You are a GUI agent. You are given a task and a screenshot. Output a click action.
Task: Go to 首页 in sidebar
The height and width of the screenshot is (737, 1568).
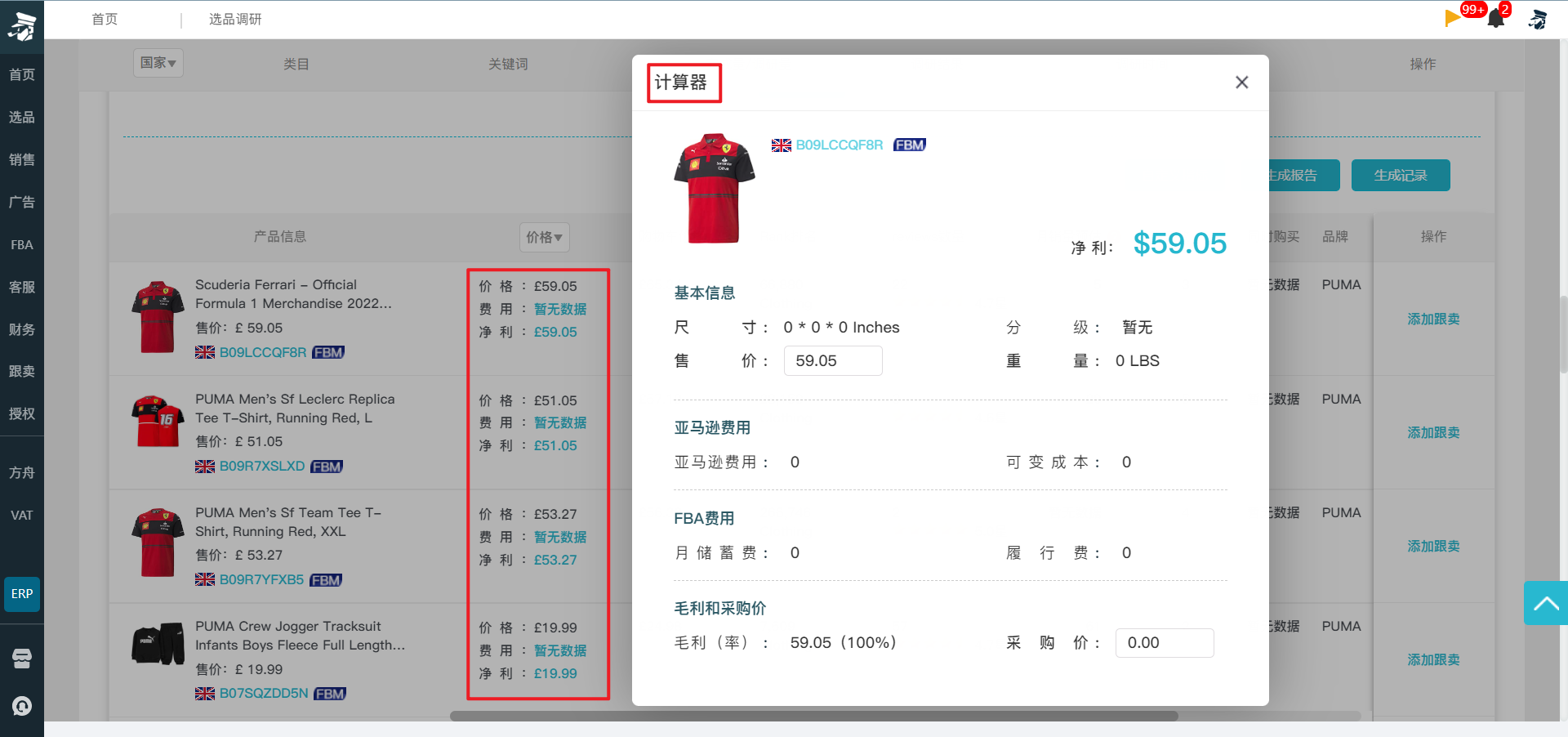(22, 74)
